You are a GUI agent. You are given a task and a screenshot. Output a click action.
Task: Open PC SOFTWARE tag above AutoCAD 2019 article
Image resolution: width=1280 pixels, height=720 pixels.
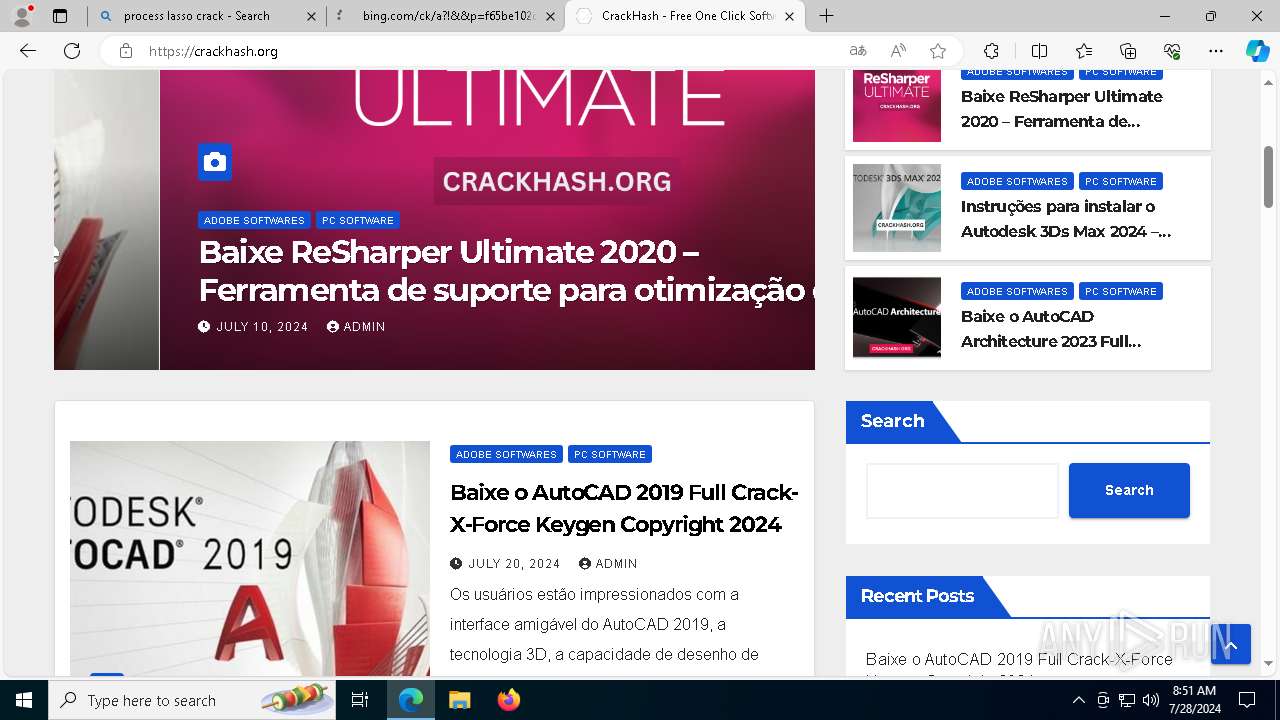point(610,454)
